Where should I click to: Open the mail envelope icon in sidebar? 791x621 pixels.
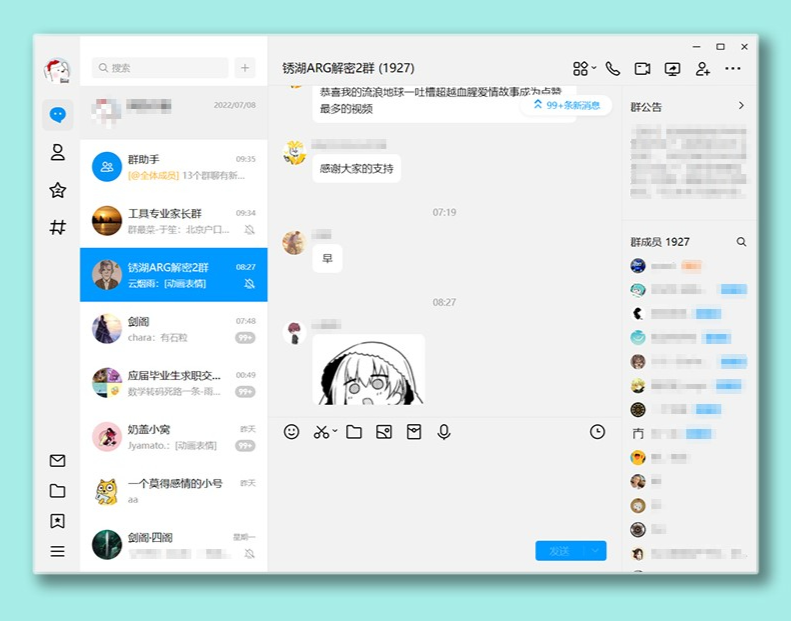(58, 461)
